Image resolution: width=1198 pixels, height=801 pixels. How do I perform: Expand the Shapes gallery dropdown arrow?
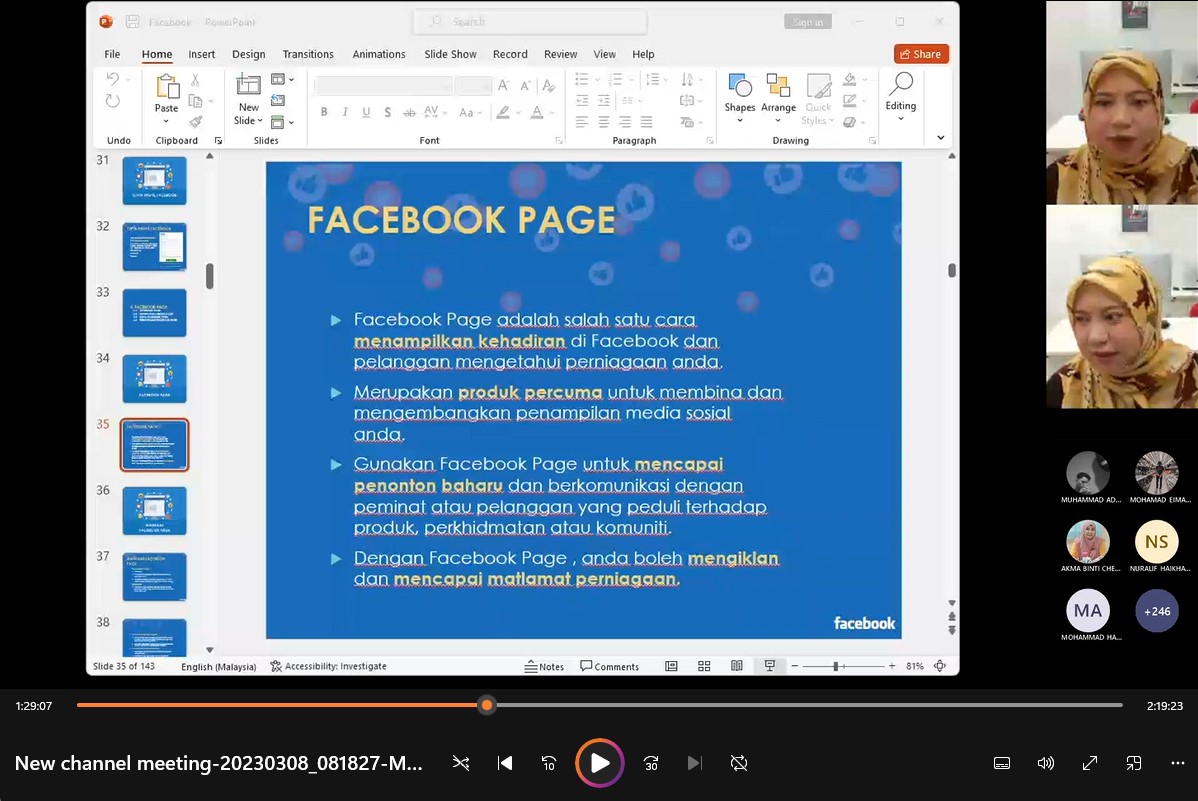tap(740, 121)
